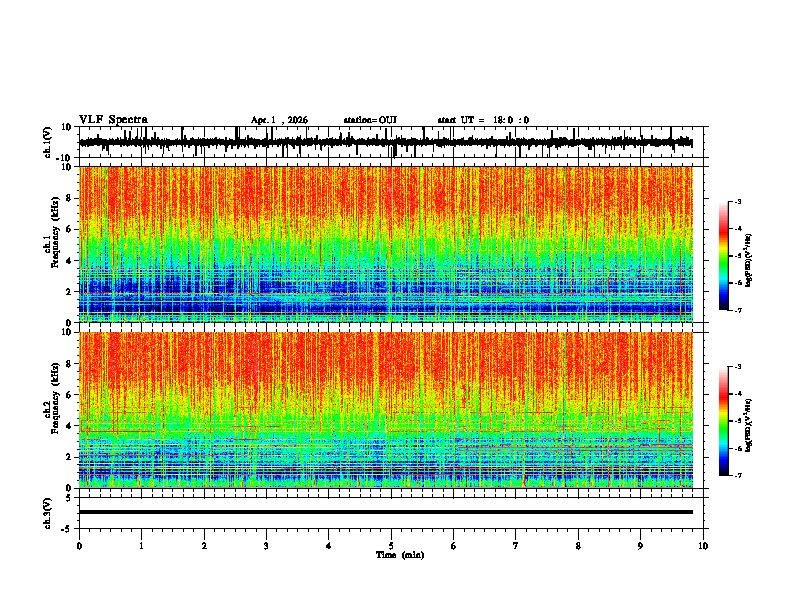Click the ch.1 spectrogram "4" kHz tick label
The image size is (792, 612).
tap(69, 261)
